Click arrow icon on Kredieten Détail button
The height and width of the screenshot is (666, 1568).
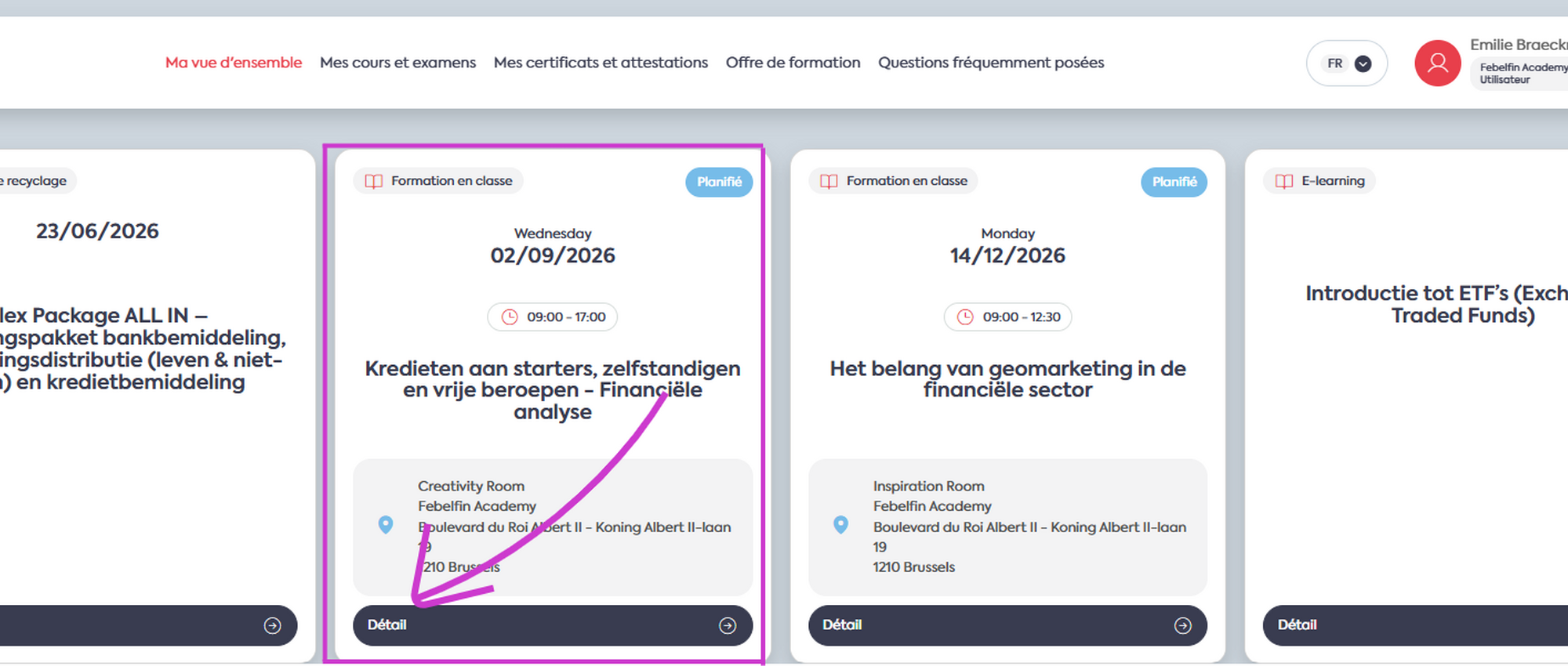point(728,625)
